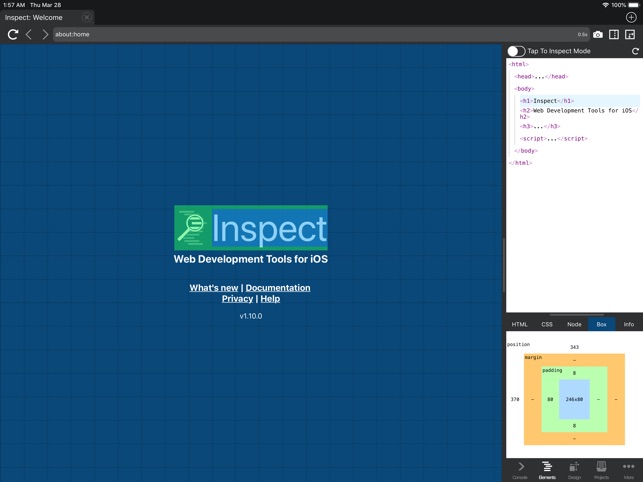Open the Console panel
Screen dimensions: 643x482
(520, 469)
